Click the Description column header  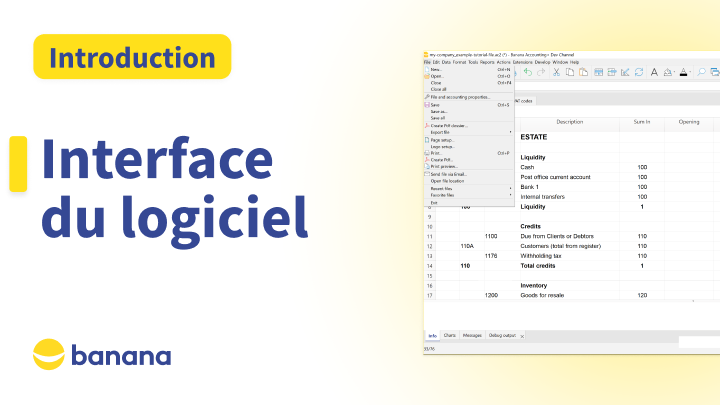pos(570,122)
